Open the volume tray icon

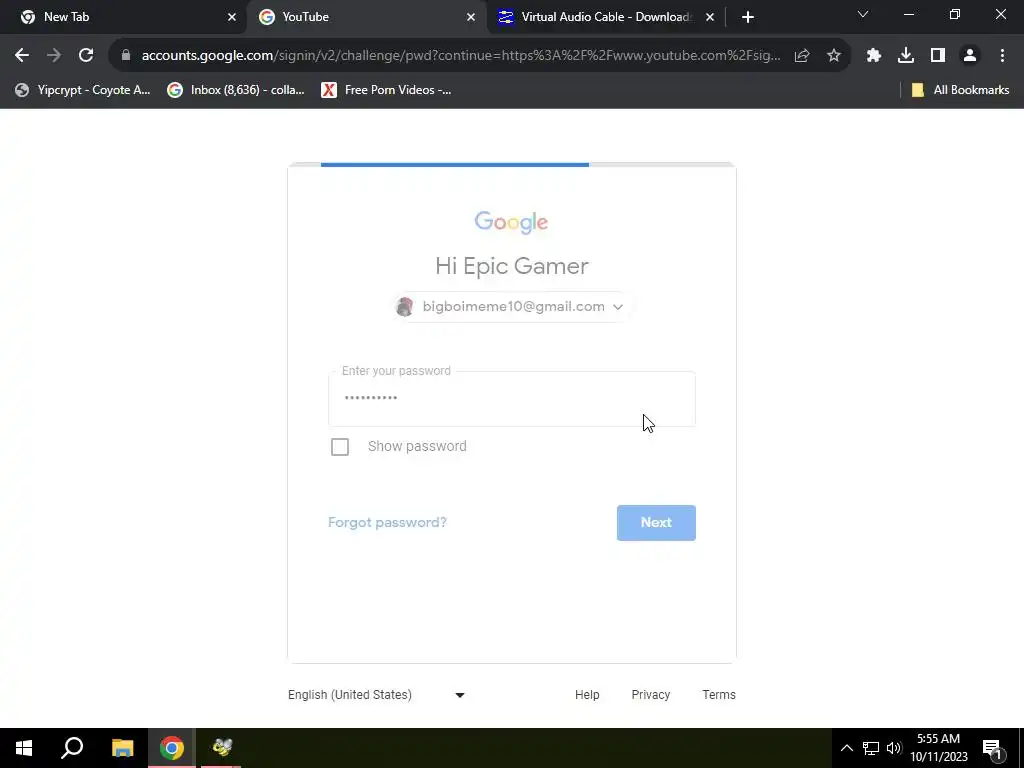coord(894,748)
